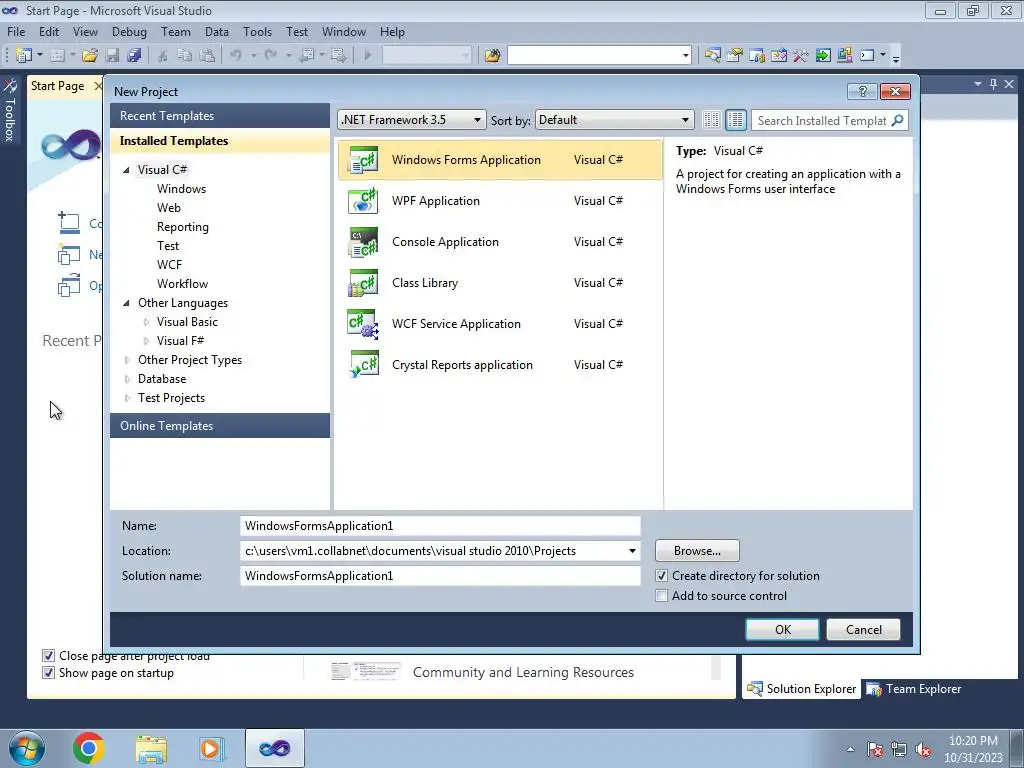Screen dimensions: 1024x768
Task: Open the Recent Templates section
Action: (220, 116)
